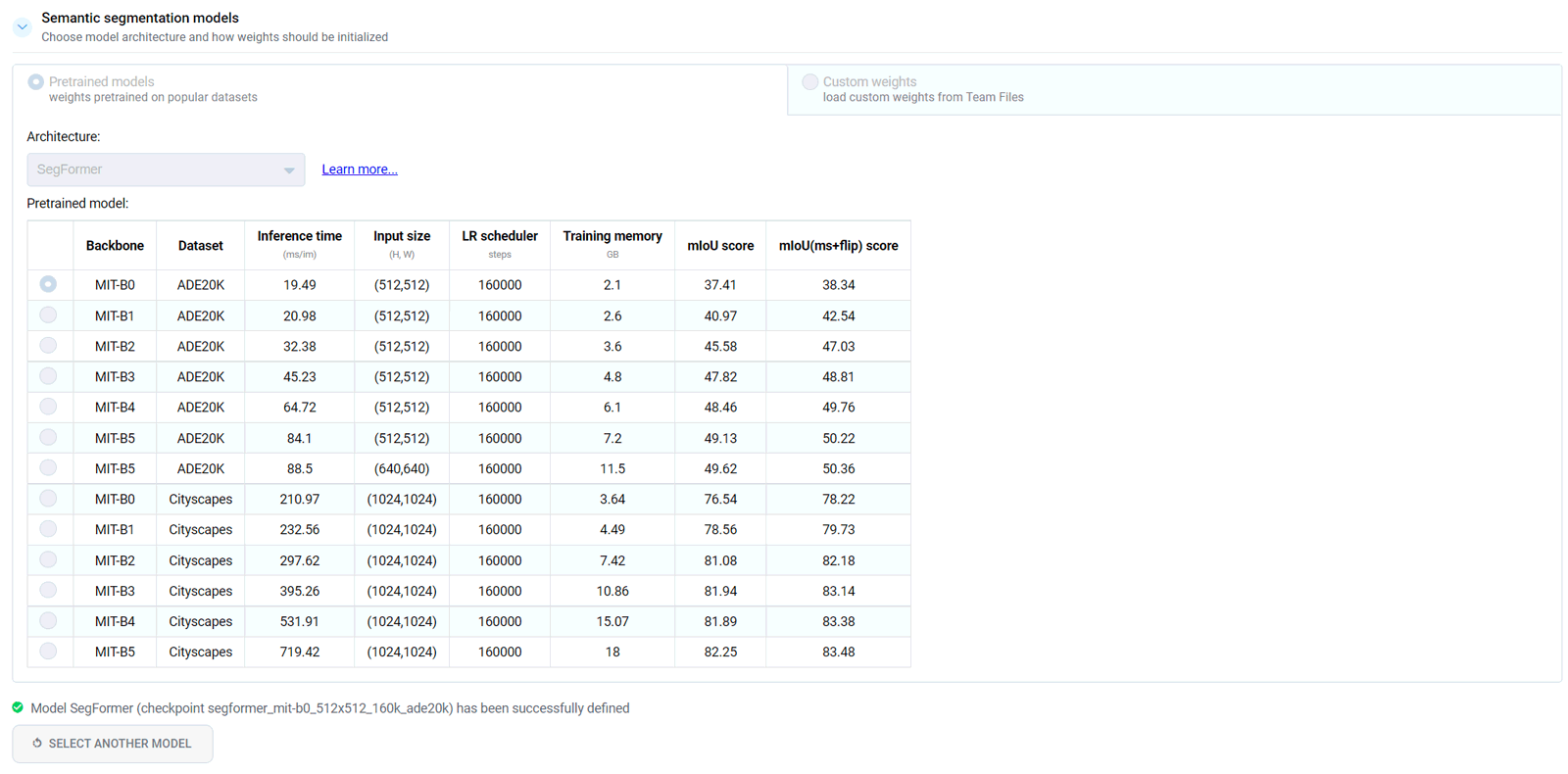Select the MIT-B0 ADE20K model radio button
The width and height of the screenshot is (1568, 774).
(48, 284)
